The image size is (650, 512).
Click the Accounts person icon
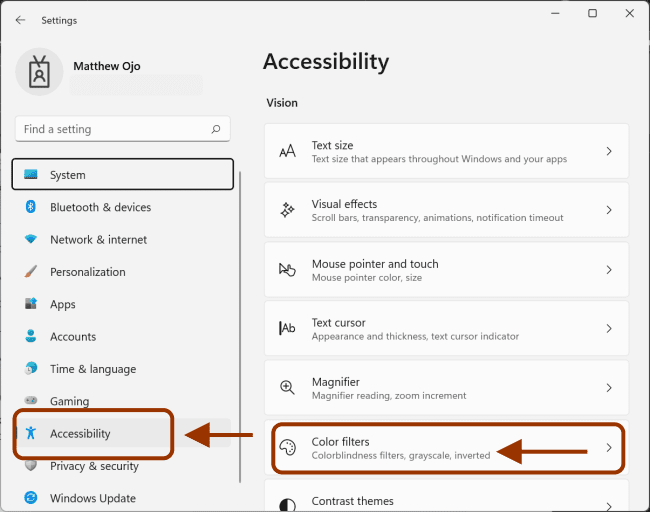click(31, 336)
